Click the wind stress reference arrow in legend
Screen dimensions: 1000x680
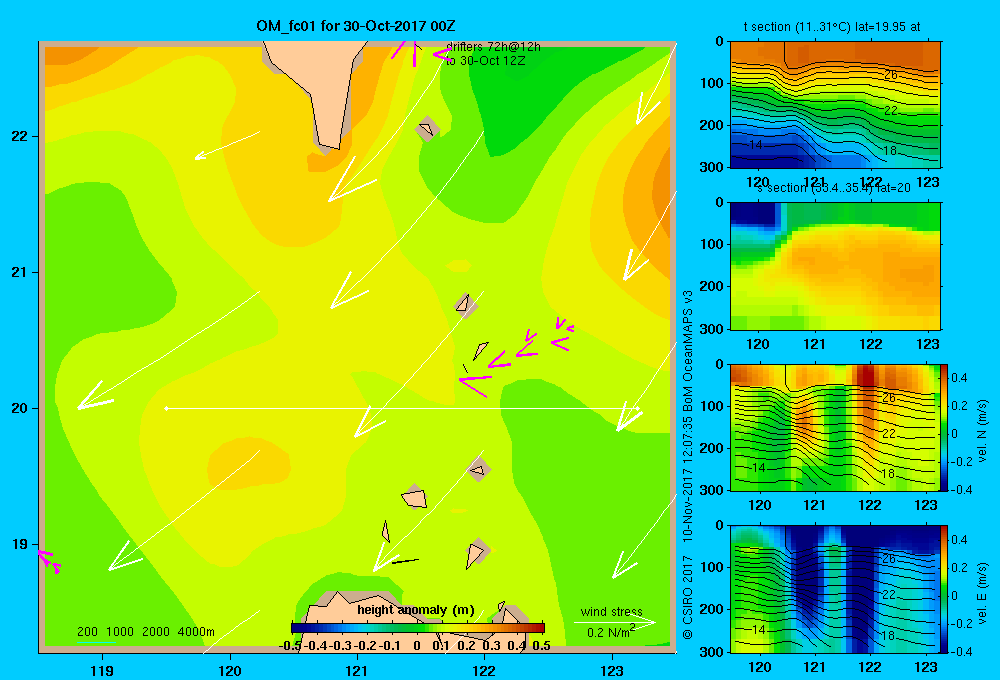coord(614,621)
